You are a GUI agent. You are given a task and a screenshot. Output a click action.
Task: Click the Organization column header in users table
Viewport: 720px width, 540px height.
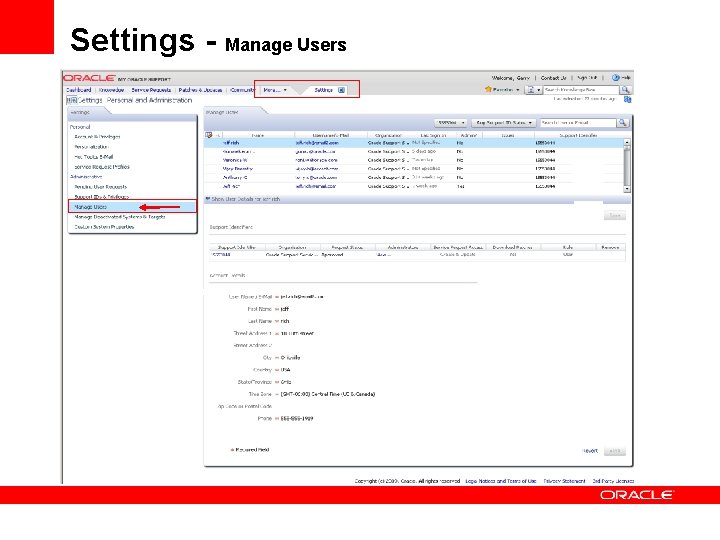coord(388,135)
